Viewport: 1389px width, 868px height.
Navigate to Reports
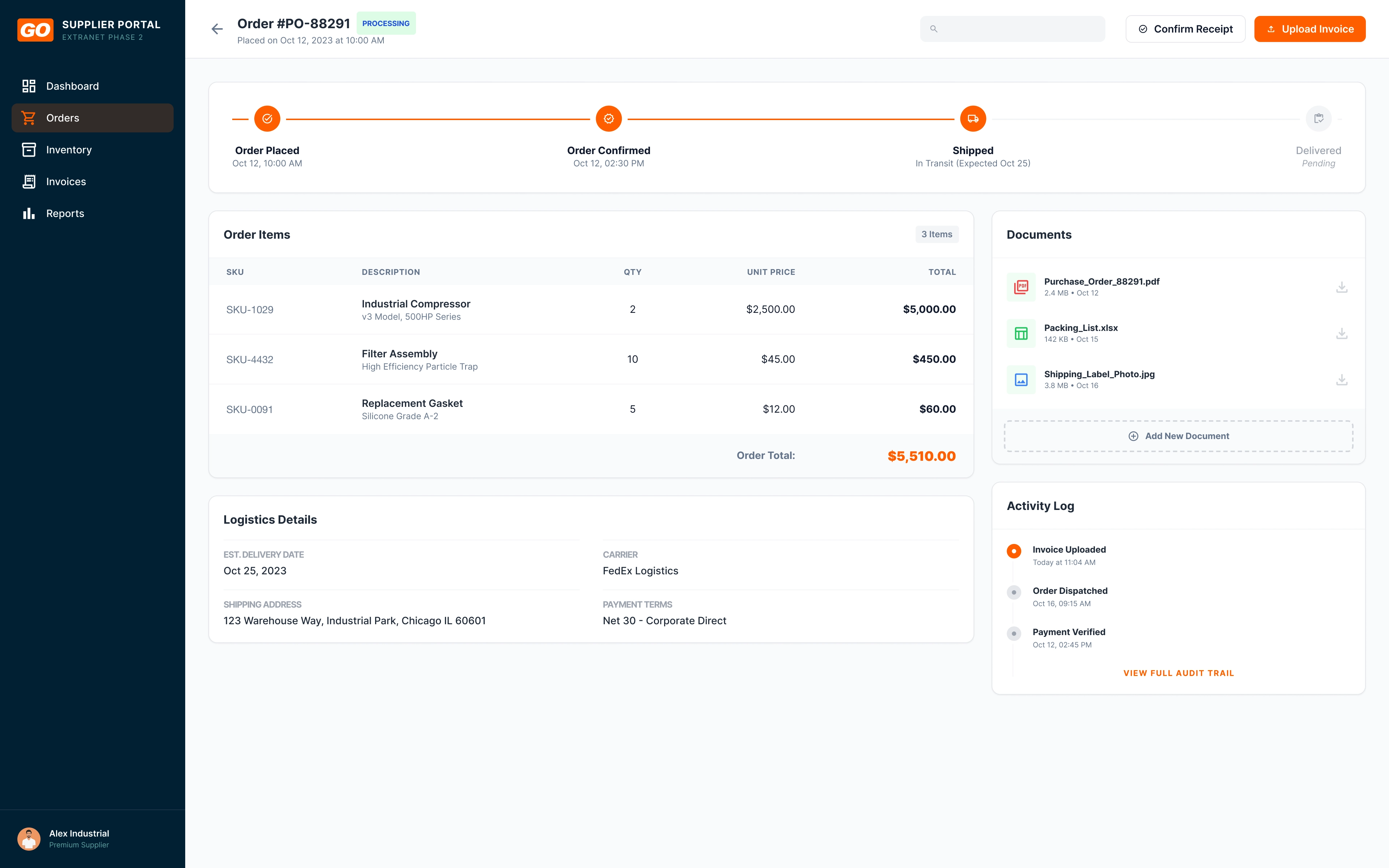pyautogui.click(x=65, y=213)
